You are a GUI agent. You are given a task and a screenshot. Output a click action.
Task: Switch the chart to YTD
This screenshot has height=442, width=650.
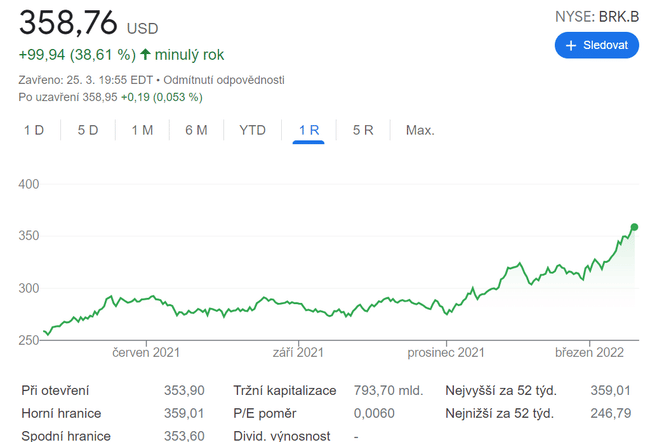click(252, 130)
